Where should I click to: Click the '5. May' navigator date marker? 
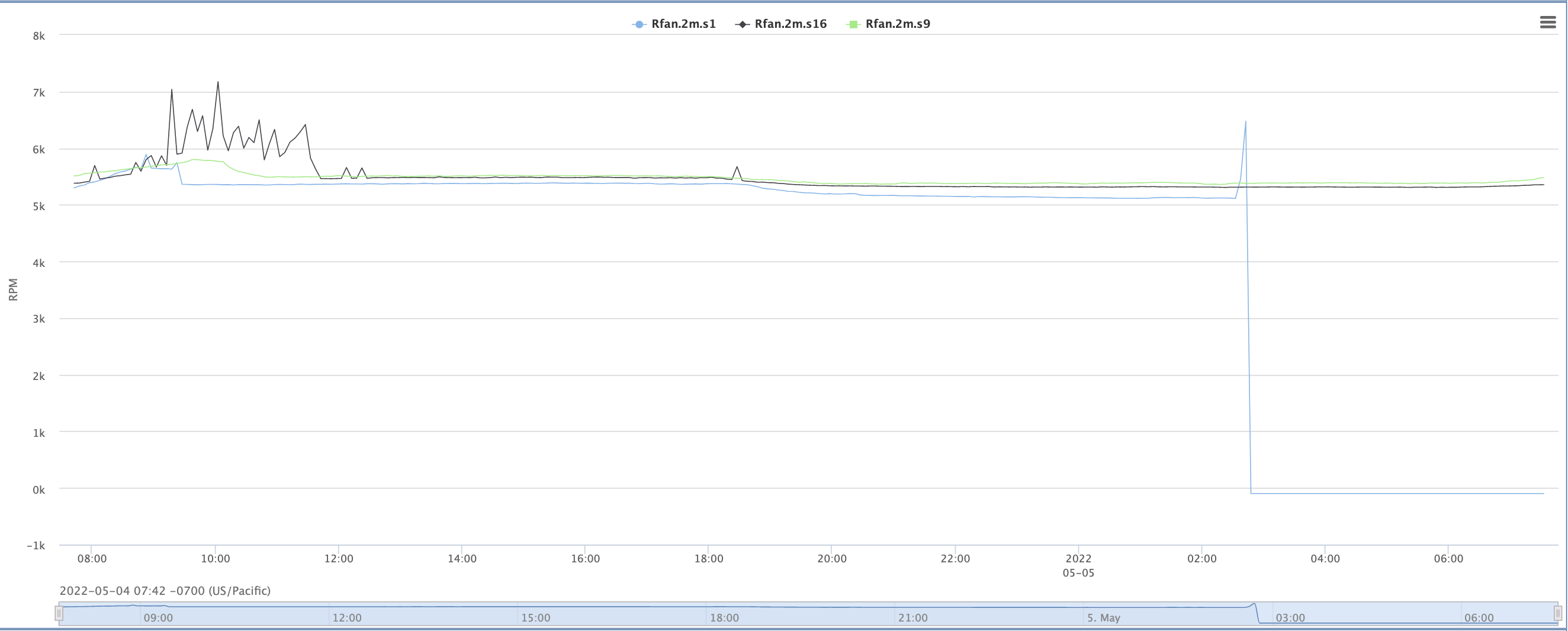pyautogui.click(x=1103, y=617)
